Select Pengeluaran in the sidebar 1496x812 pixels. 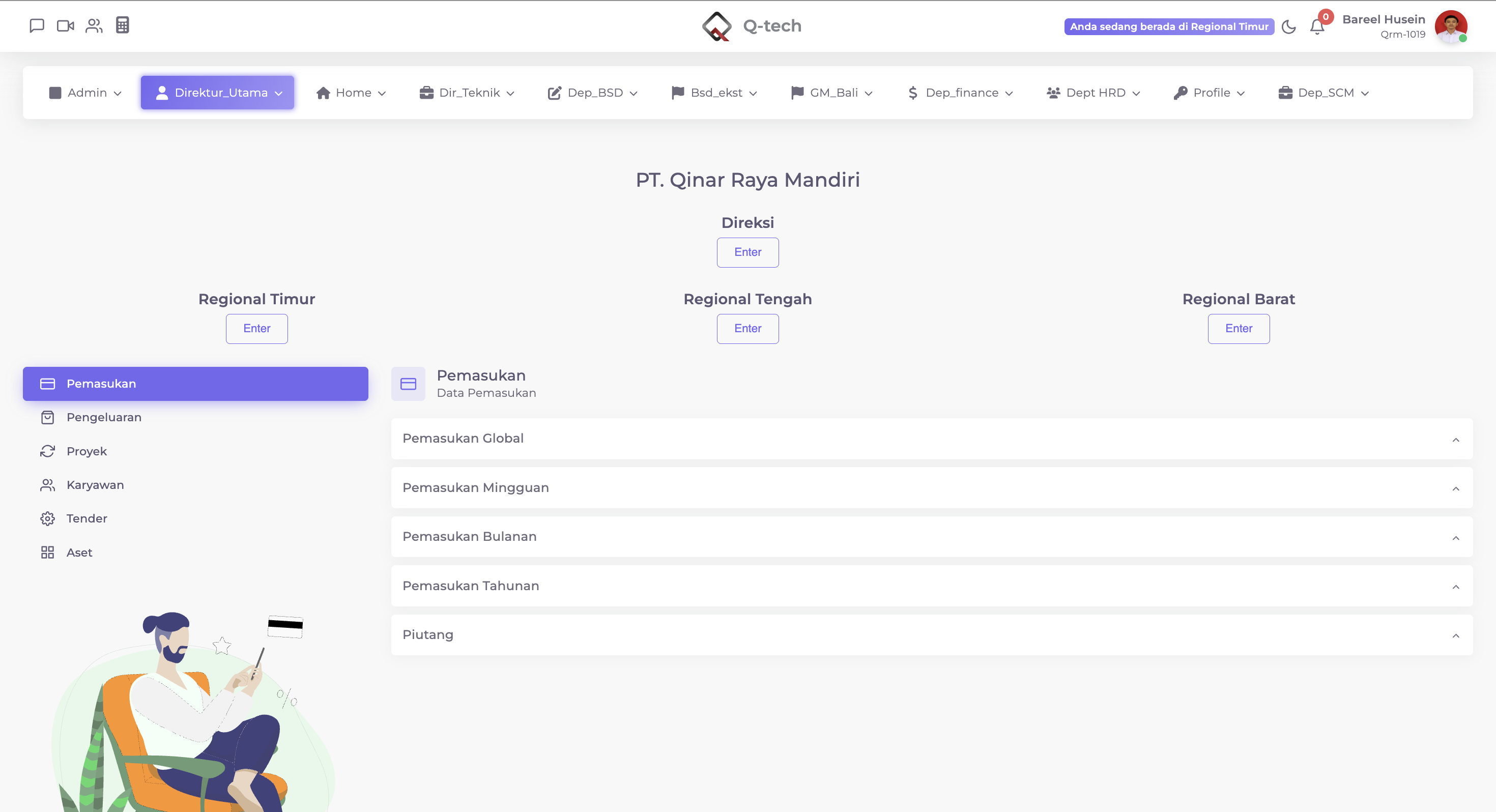click(195, 418)
